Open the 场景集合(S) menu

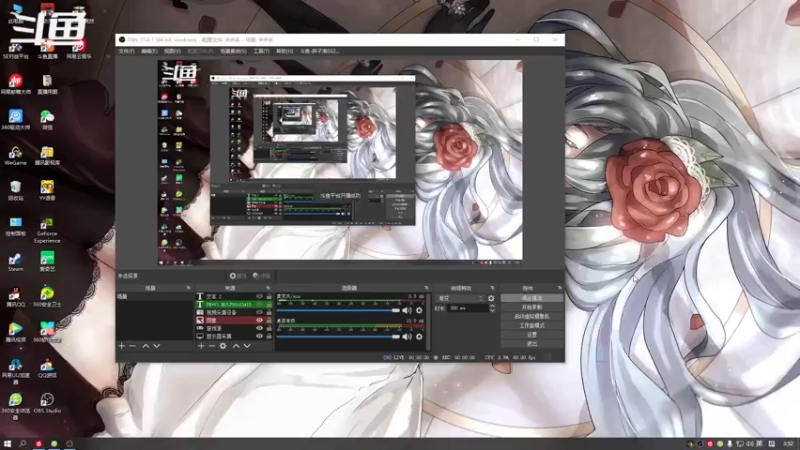233,52
